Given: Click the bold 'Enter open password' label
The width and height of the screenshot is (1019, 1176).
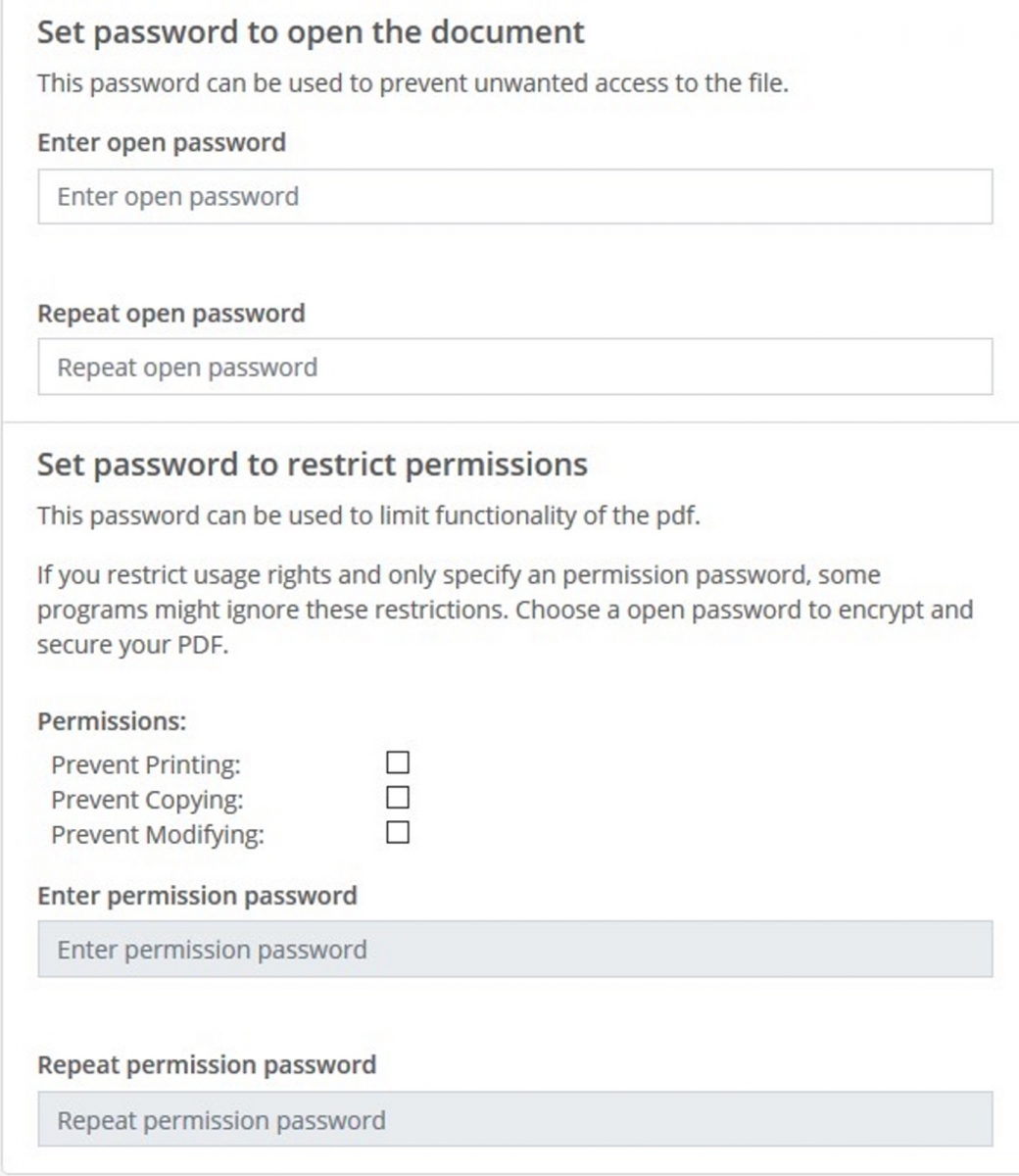Looking at the screenshot, I should (x=162, y=143).
